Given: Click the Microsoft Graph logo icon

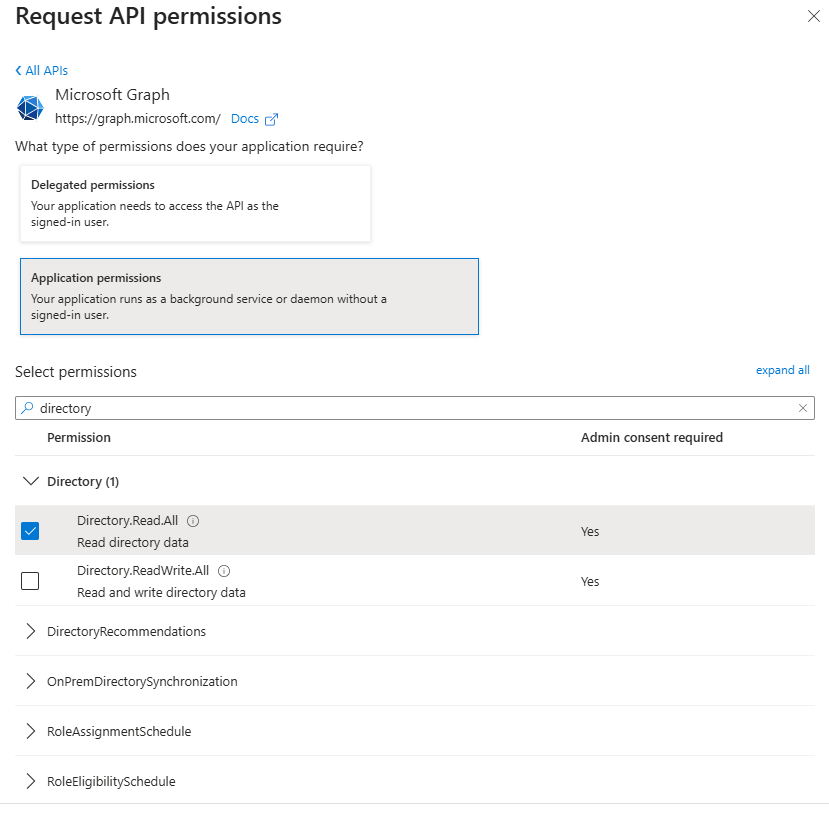Looking at the screenshot, I should [31, 107].
